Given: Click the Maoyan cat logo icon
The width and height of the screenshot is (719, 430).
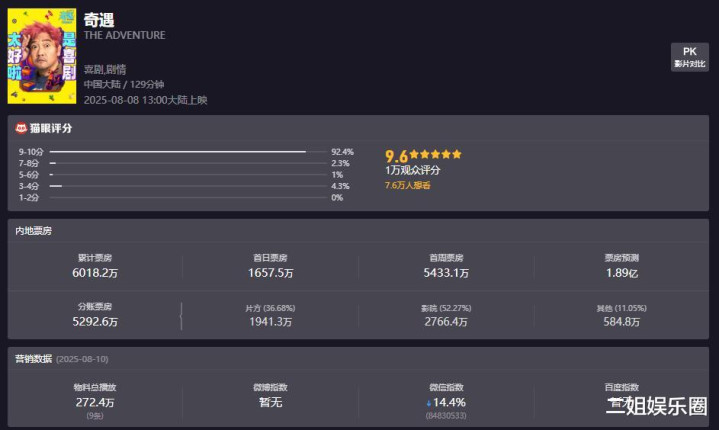Looking at the screenshot, I should pos(21,128).
